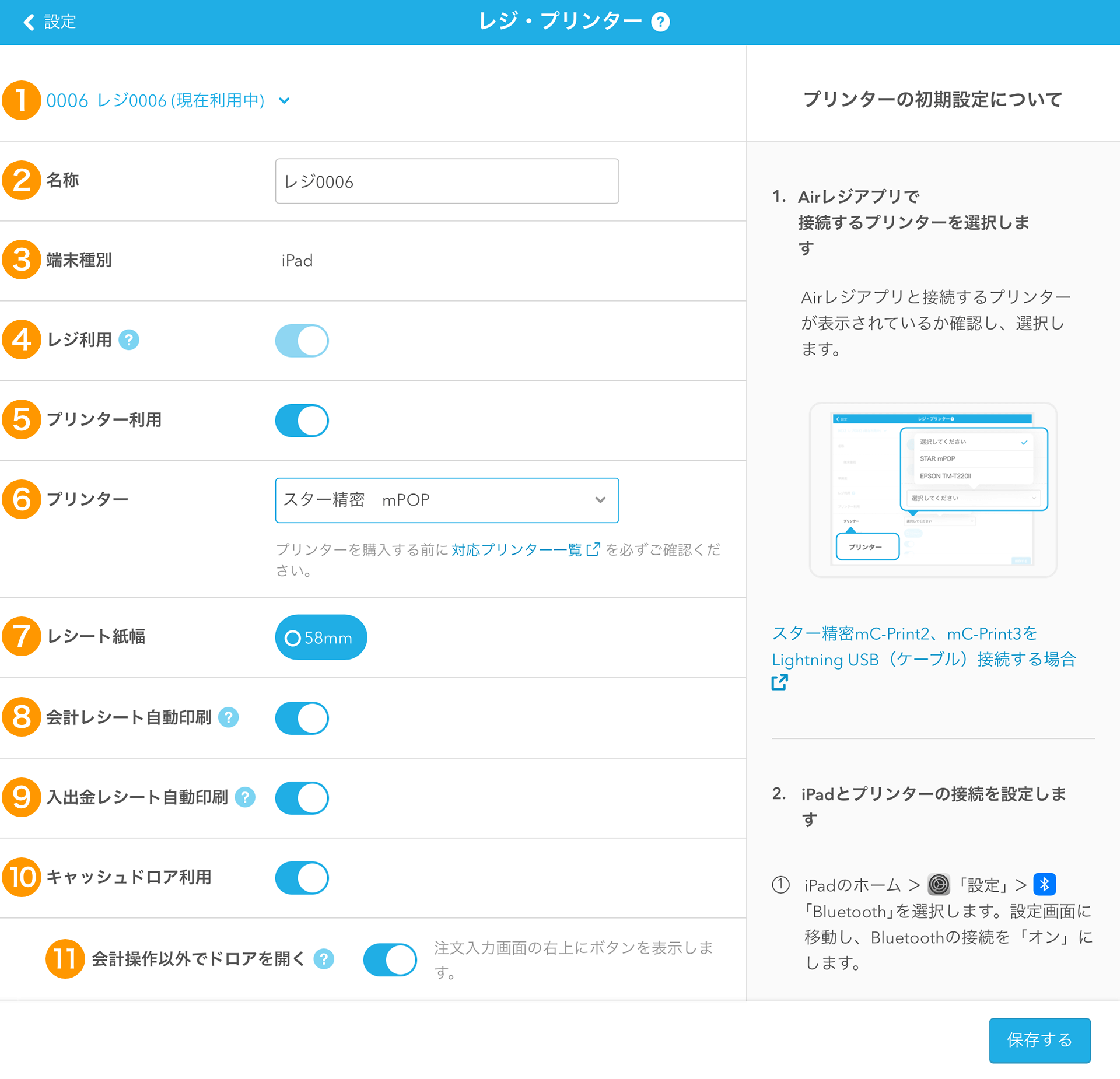
Task: Click dropdown arrow in printer combo box
Action: coord(600,500)
